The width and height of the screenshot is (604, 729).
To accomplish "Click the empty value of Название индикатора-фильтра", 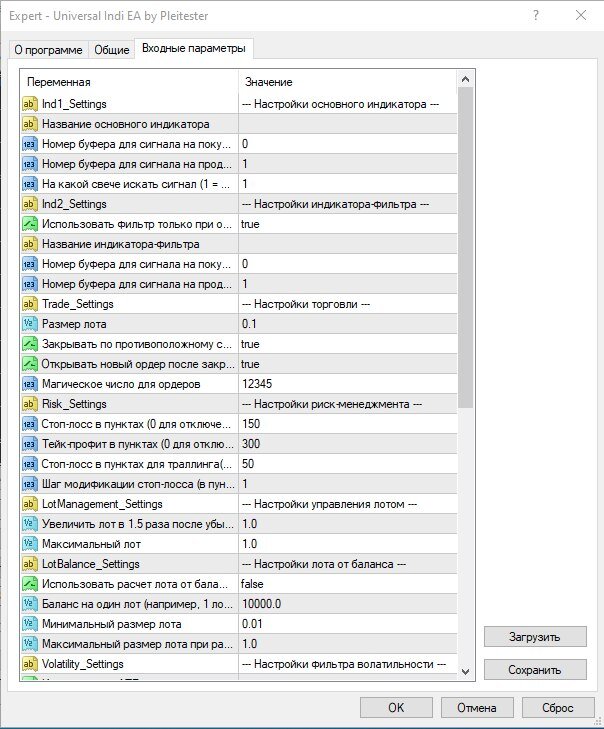I will coord(348,244).
